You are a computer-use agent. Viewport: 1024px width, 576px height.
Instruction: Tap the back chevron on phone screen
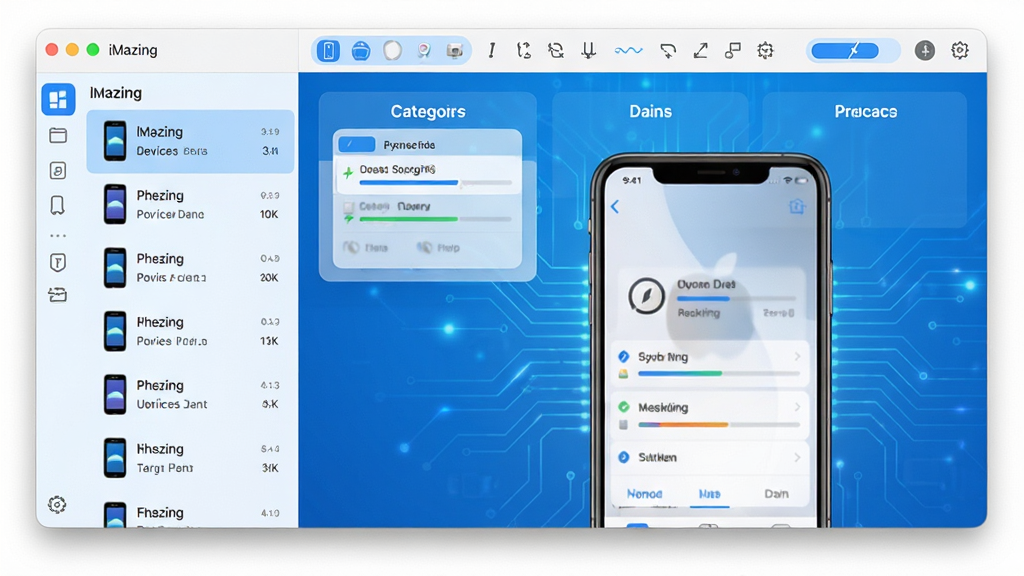click(x=615, y=207)
